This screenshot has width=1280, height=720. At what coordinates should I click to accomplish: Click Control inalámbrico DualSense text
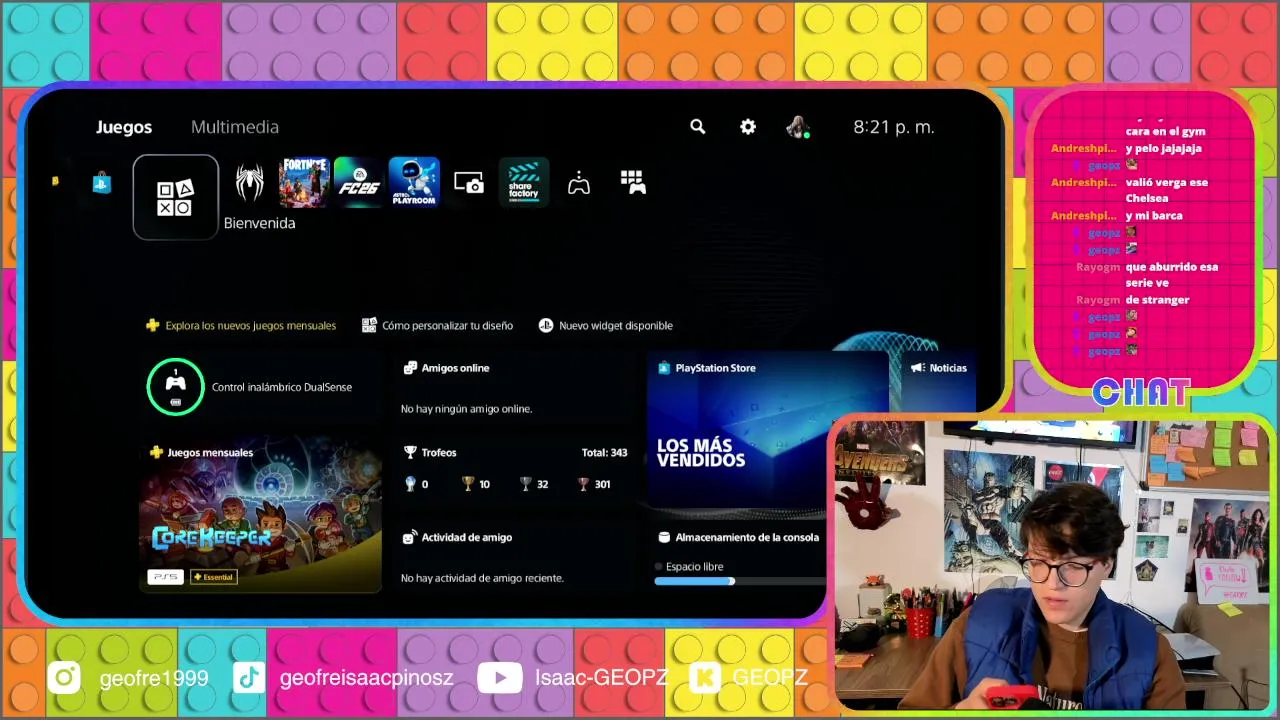point(282,387)
